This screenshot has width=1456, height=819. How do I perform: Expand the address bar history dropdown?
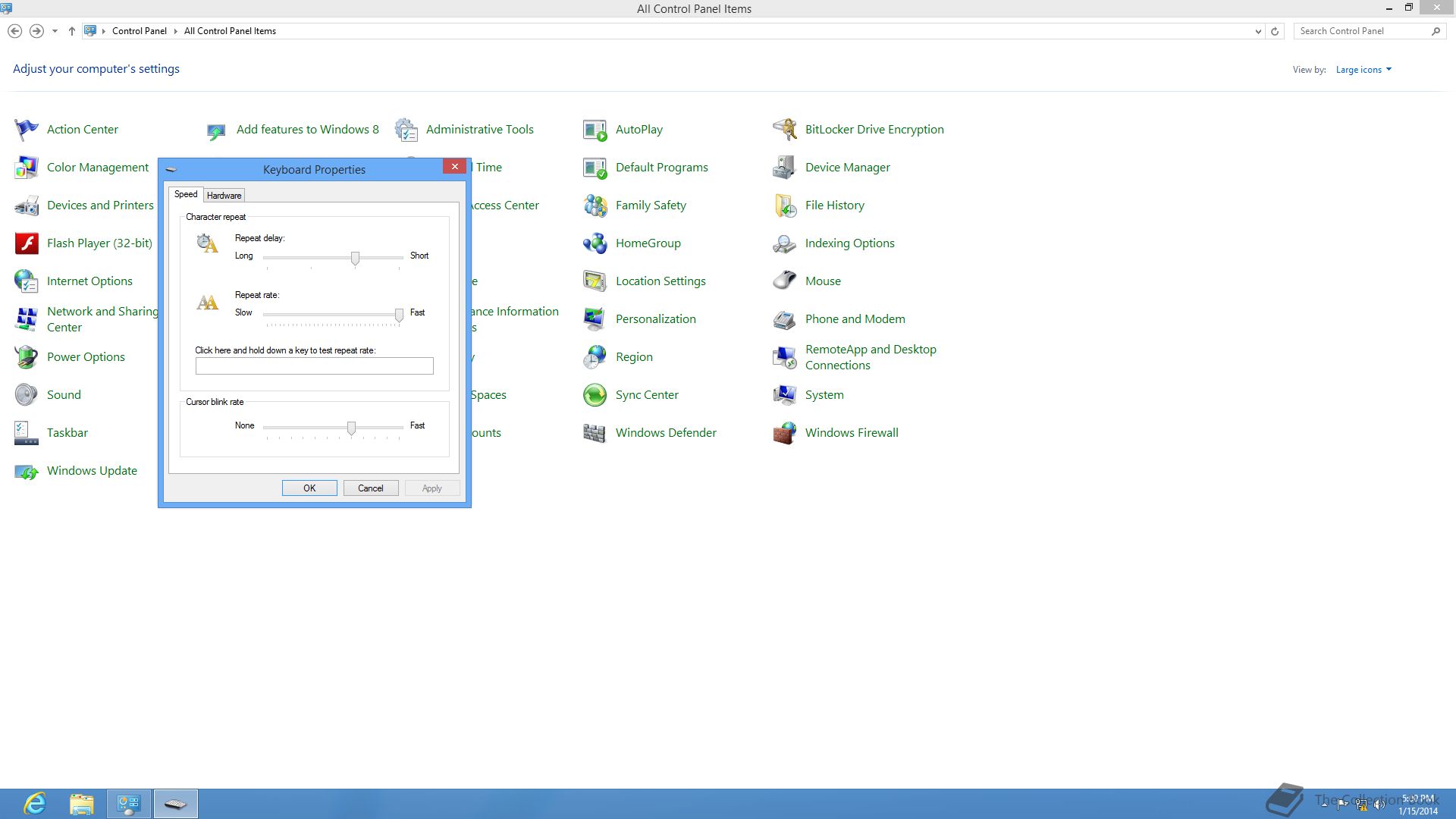(1258, 32)
